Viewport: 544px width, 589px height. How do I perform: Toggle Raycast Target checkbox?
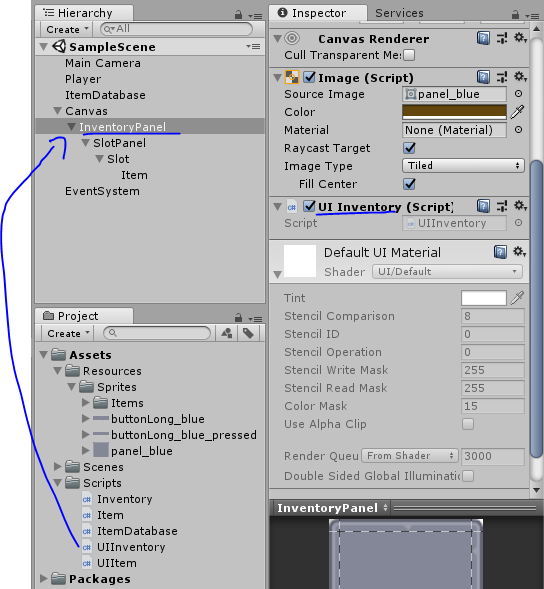coord(409,148)
